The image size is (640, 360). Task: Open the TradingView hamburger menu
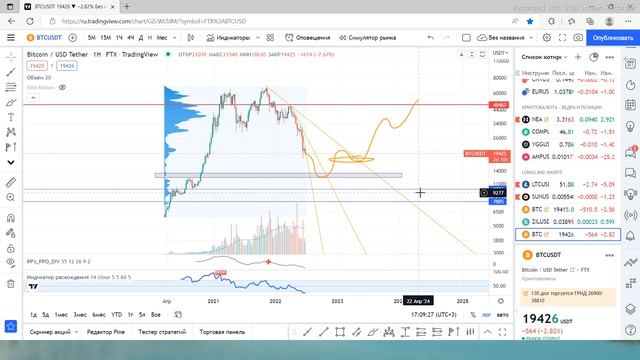click(11, 38)
